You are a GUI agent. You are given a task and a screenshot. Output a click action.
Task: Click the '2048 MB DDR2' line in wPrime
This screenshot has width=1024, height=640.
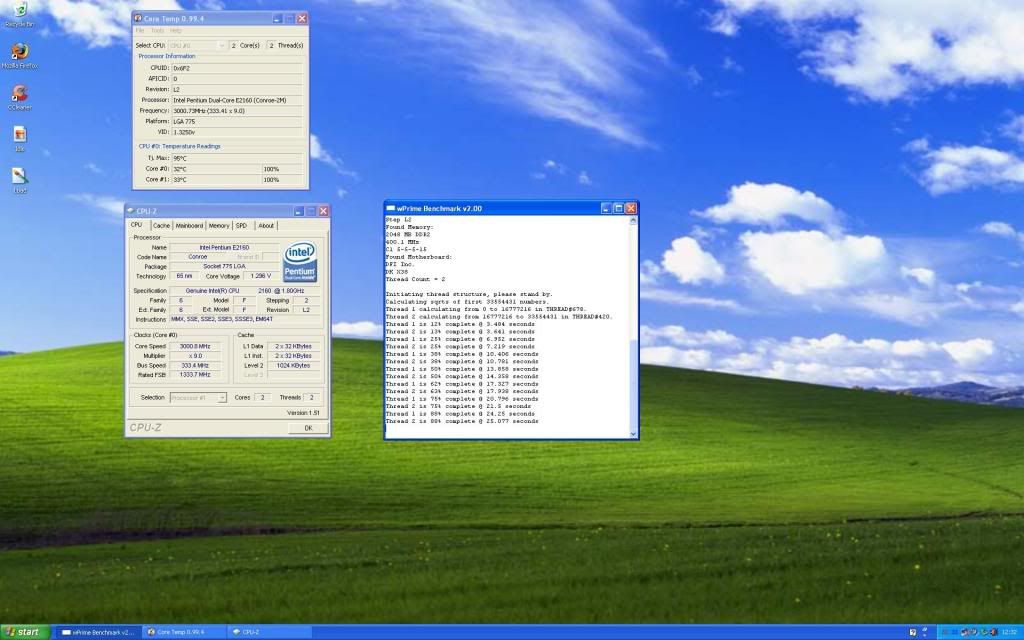(x=408, y=234)
